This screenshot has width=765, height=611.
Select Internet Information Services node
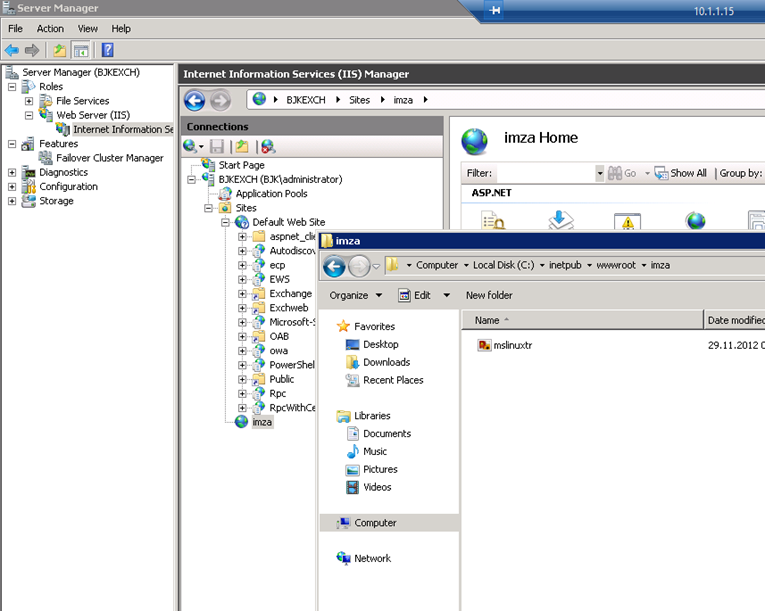point(123,129)
